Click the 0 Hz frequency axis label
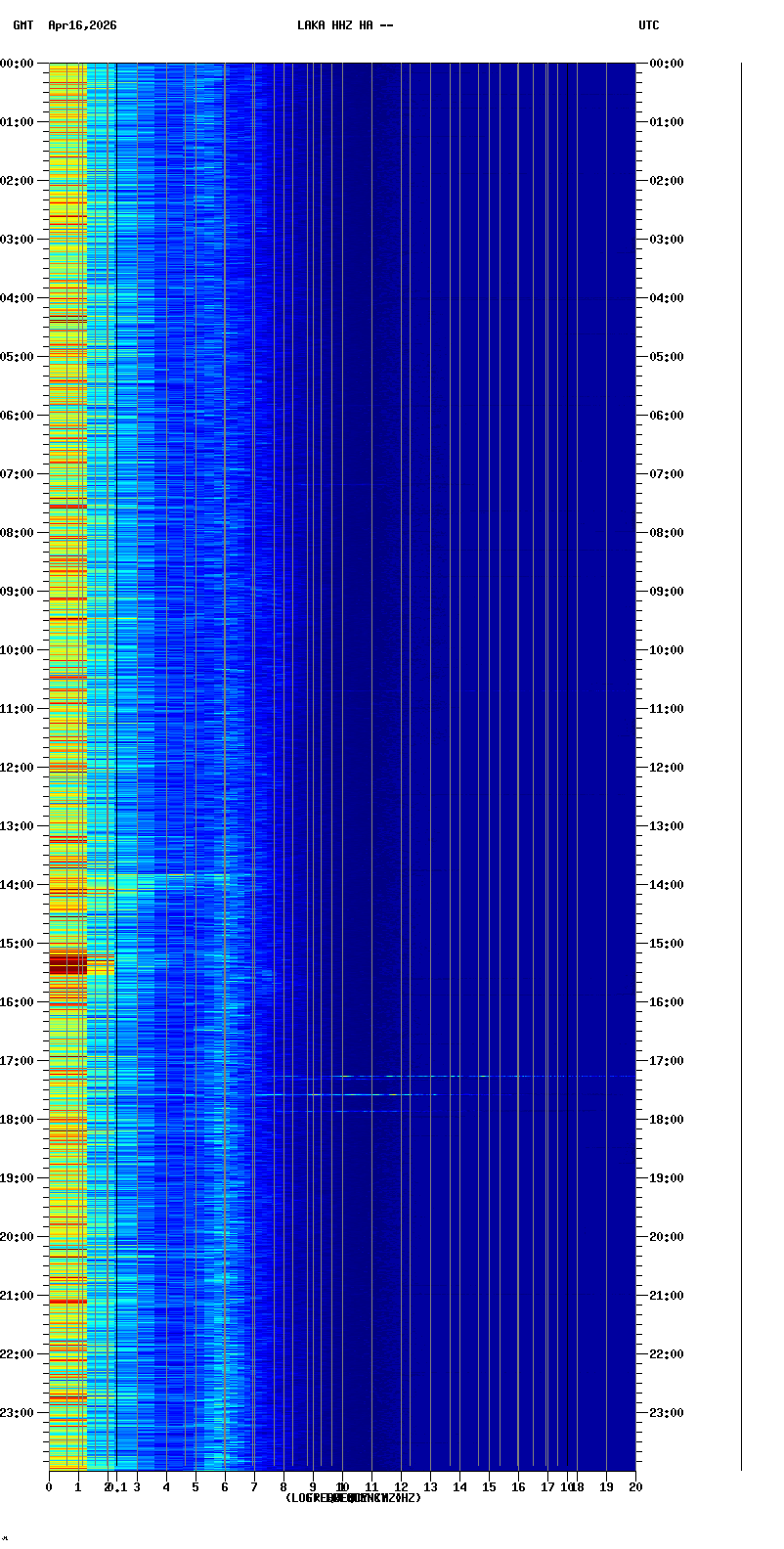784x1549 pixels. (49, 1487)
